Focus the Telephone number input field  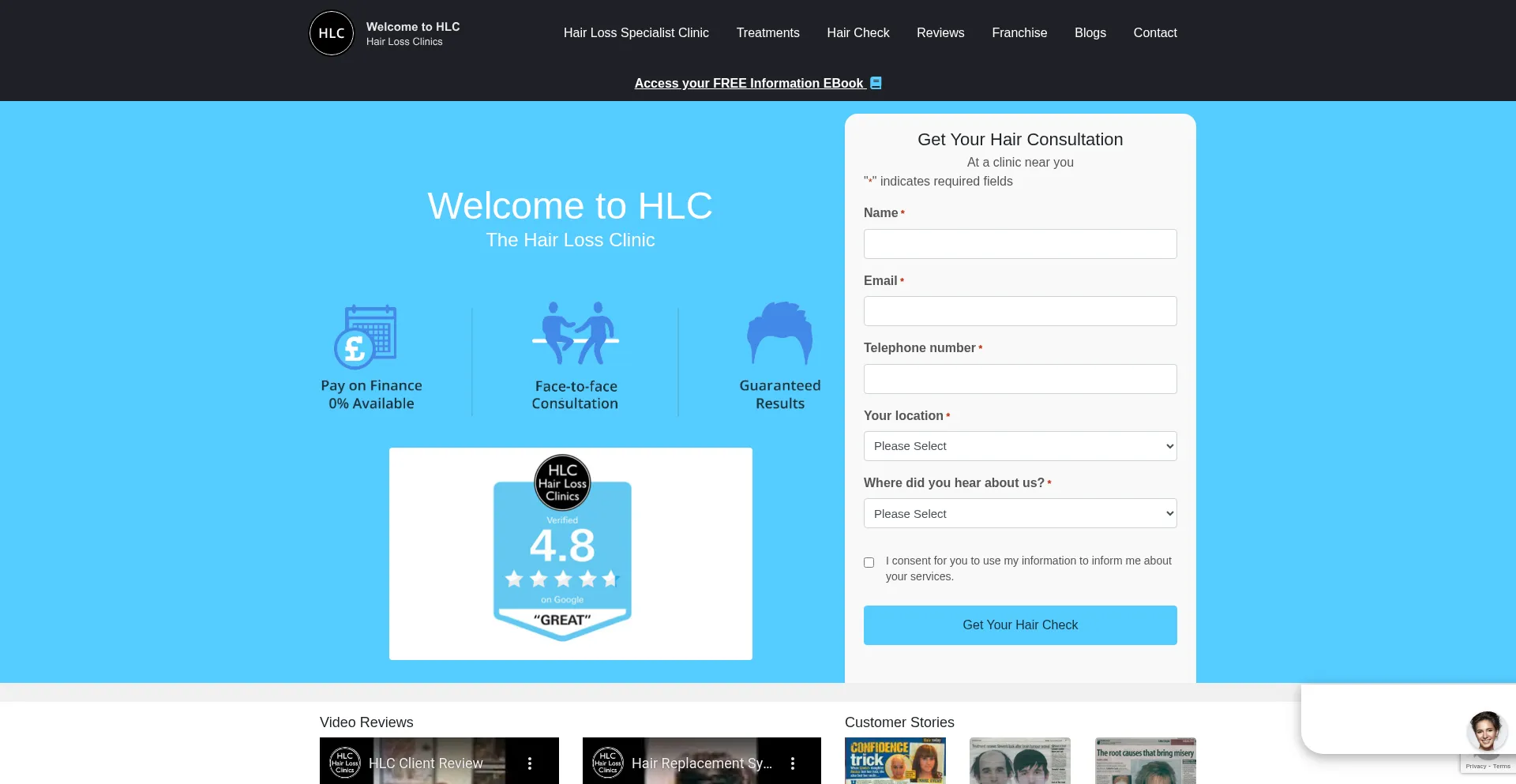point(1020,379)
